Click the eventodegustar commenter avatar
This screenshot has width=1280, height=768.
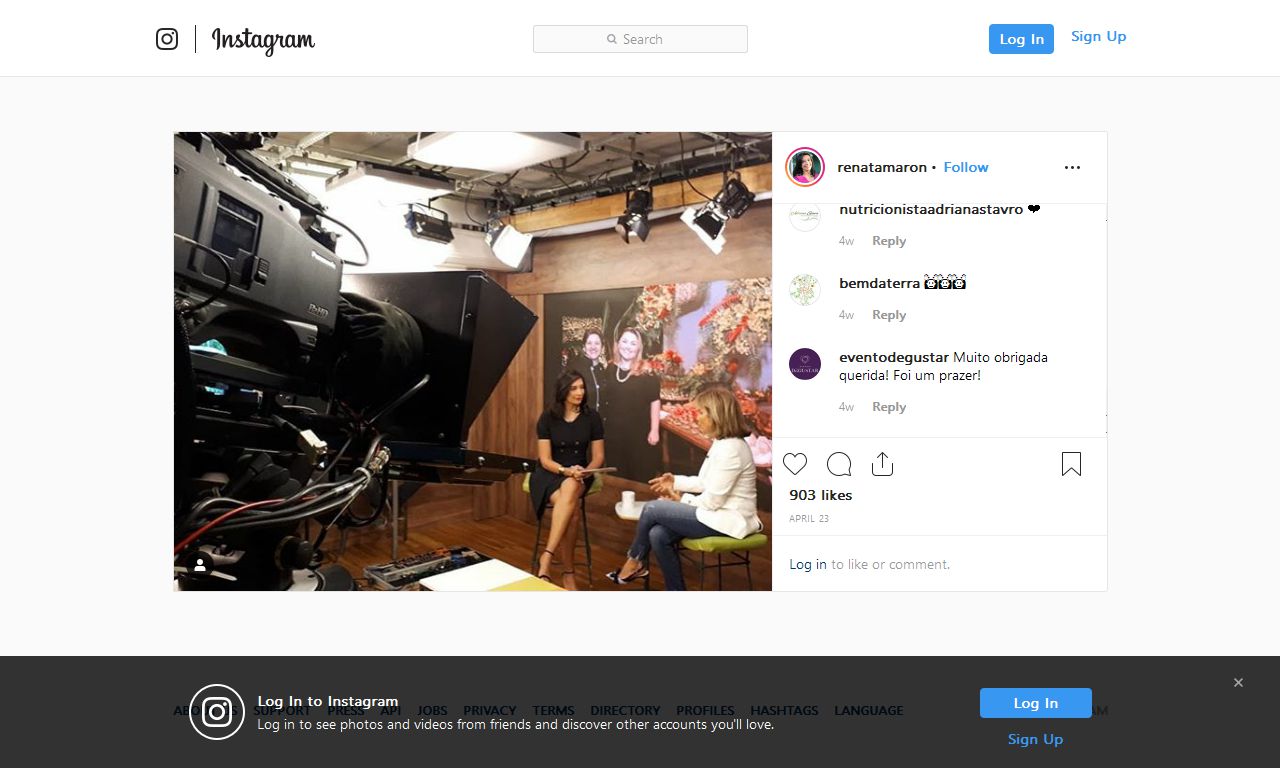point(805,364)
